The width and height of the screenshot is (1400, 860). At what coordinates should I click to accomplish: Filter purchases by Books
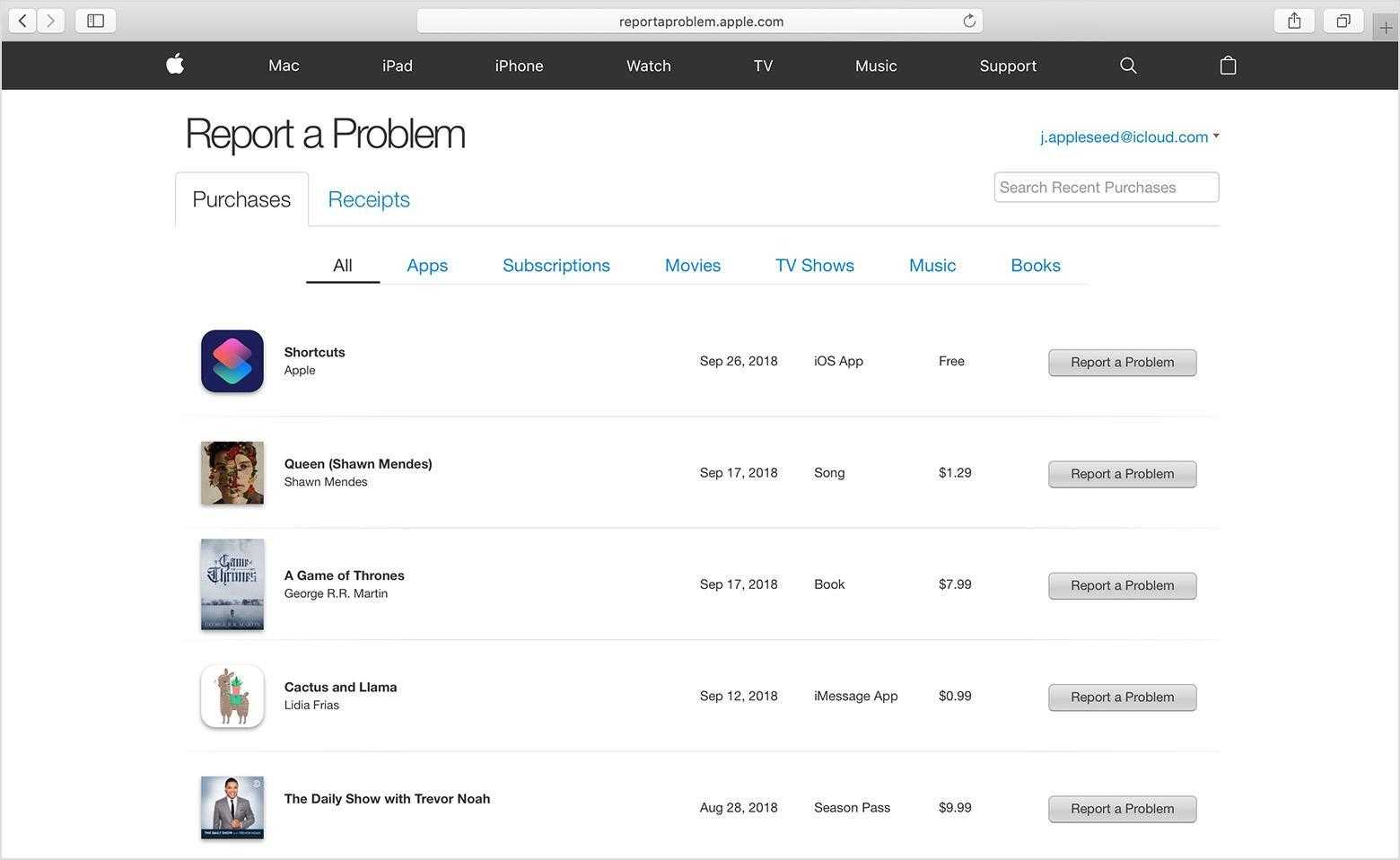[1035, 266]
